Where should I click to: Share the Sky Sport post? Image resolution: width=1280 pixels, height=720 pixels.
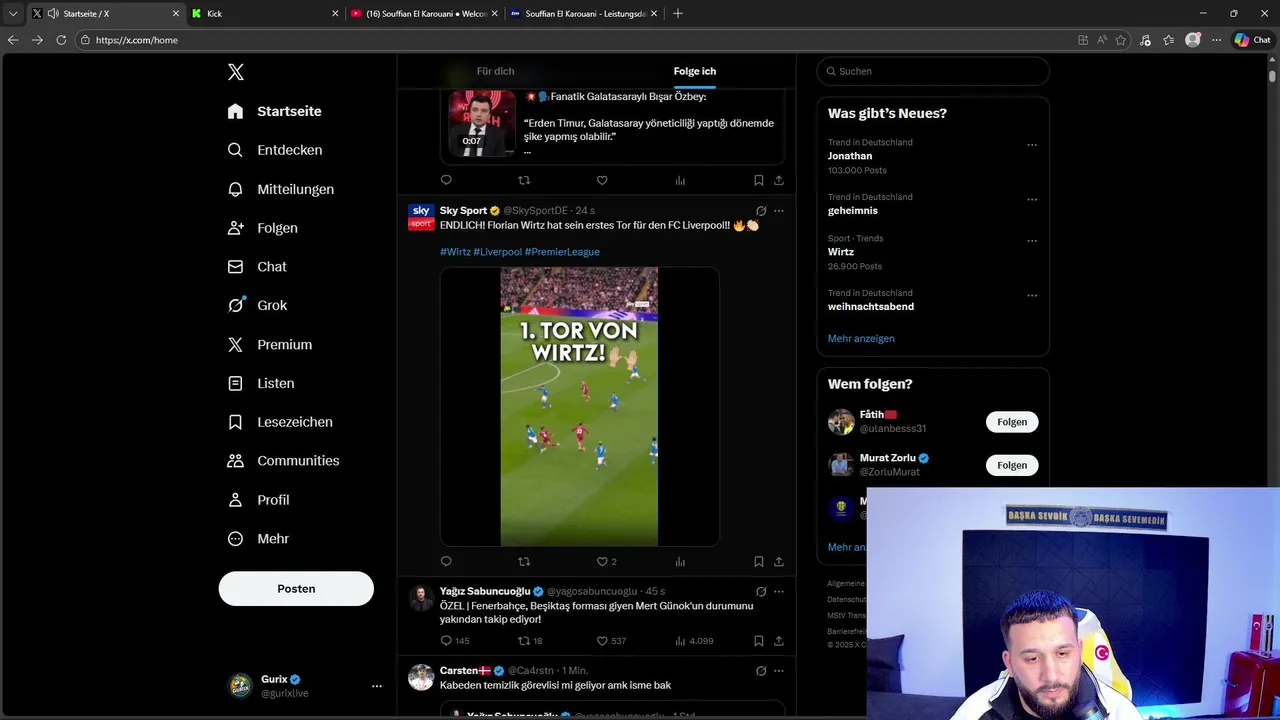[x=779, y=562]
